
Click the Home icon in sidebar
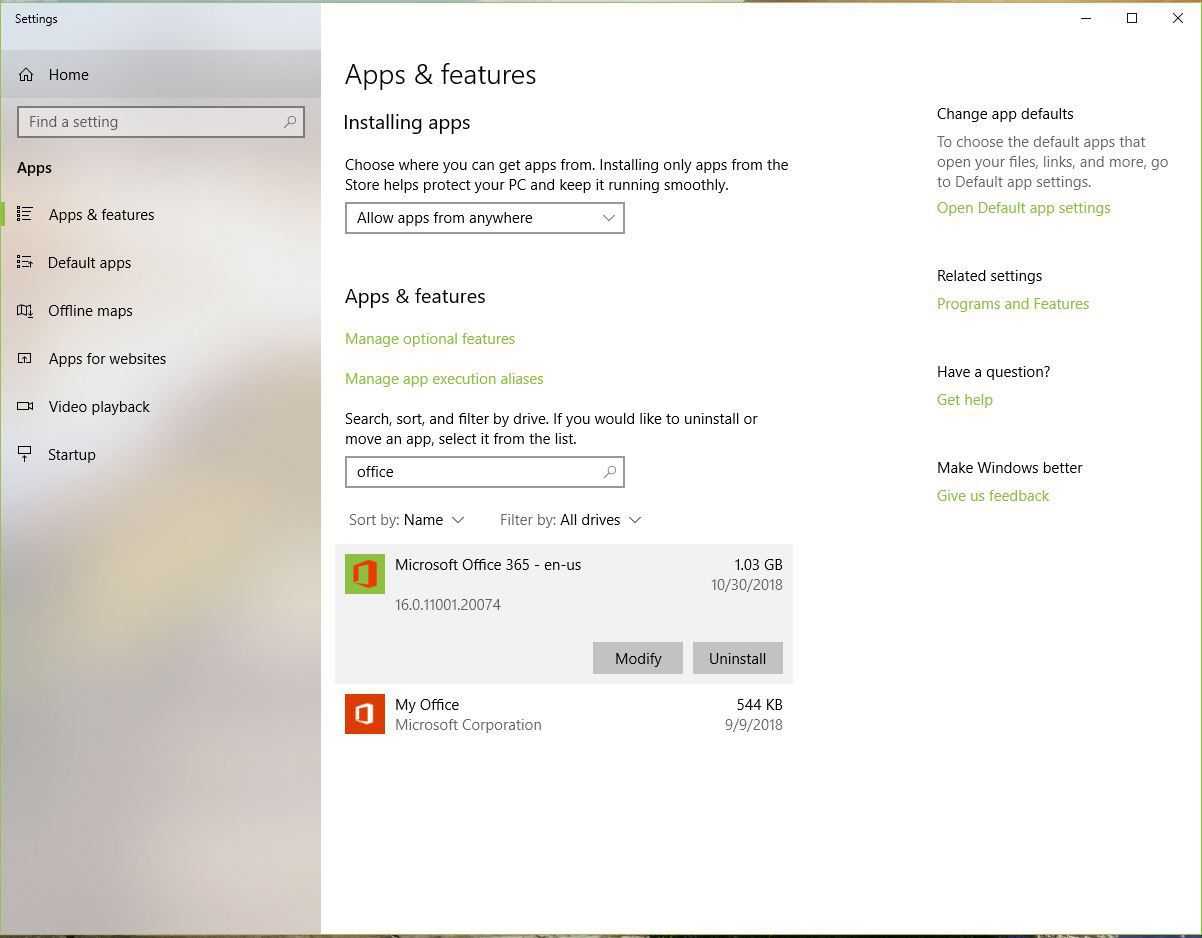pyautogui.click(x=26, y=75)
